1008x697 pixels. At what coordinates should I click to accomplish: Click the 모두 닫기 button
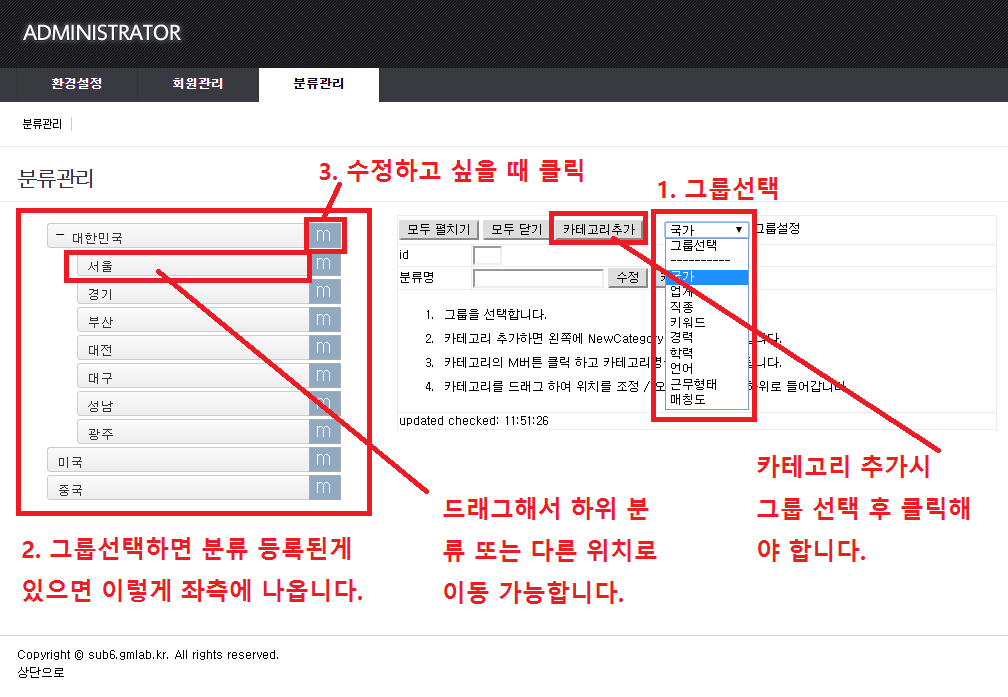pyautogui.click(x=516, y=229)
